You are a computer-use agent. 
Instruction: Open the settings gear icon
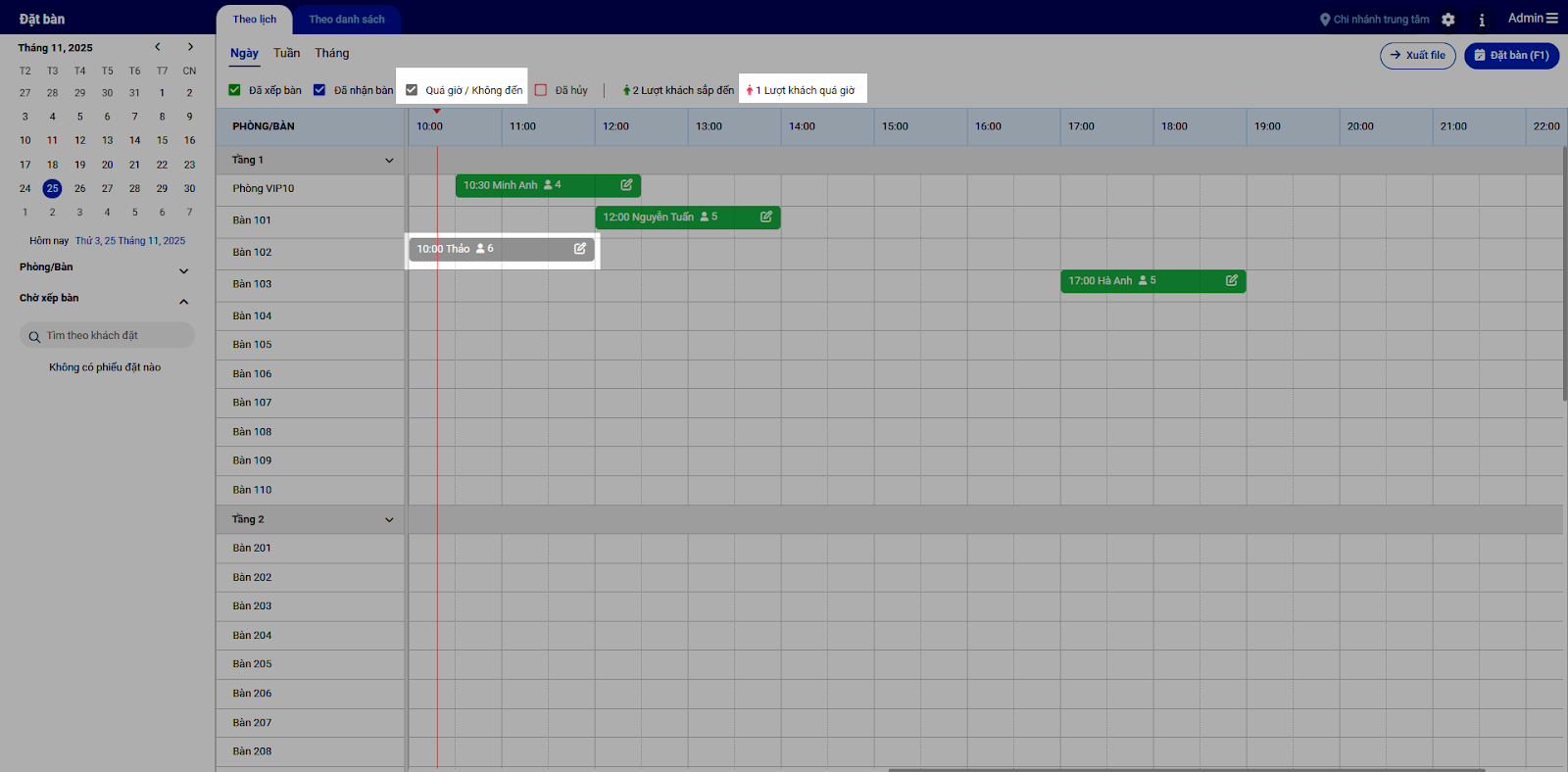coord(1448,20)
